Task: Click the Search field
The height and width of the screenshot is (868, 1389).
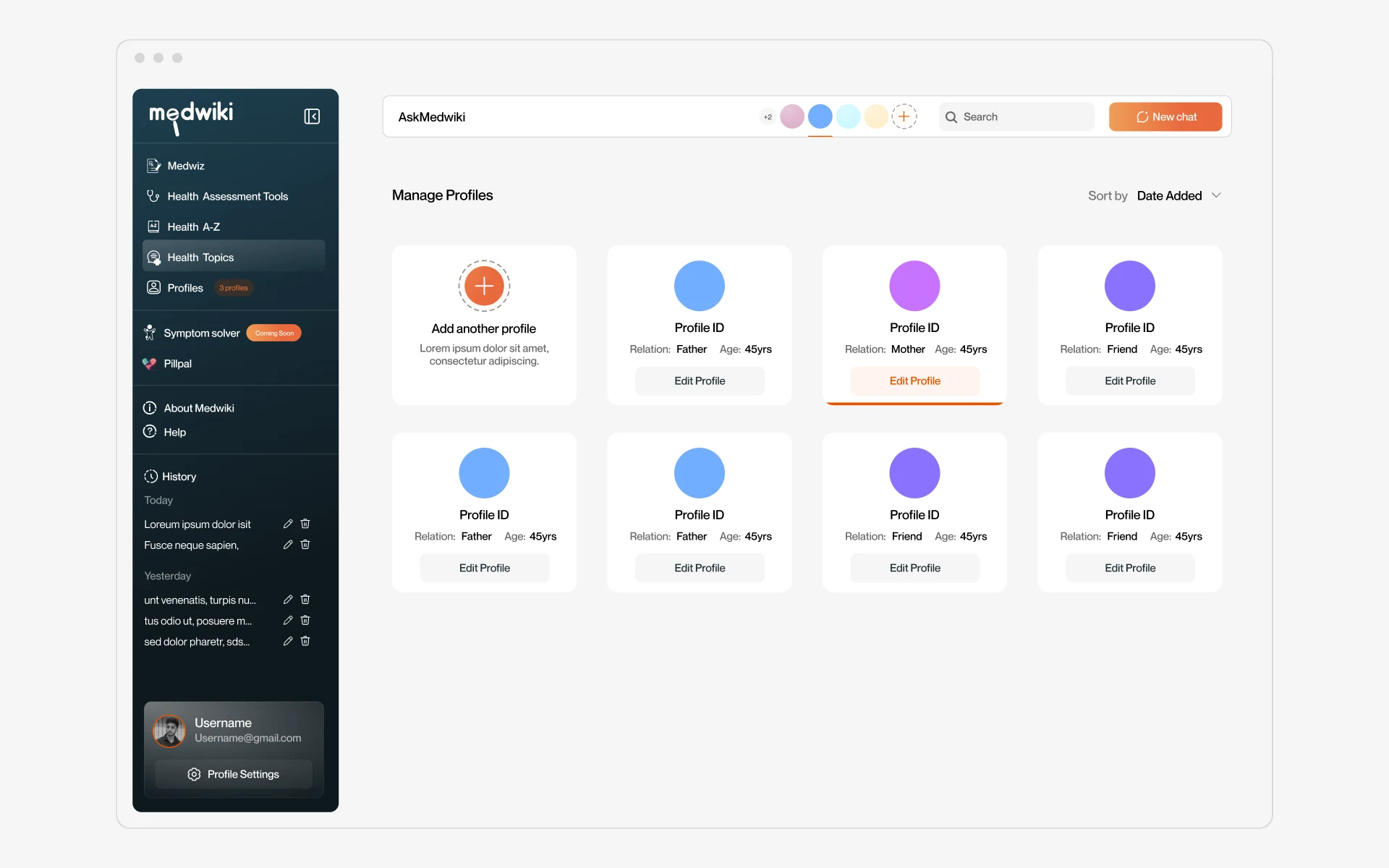Action: (1016, 116)
